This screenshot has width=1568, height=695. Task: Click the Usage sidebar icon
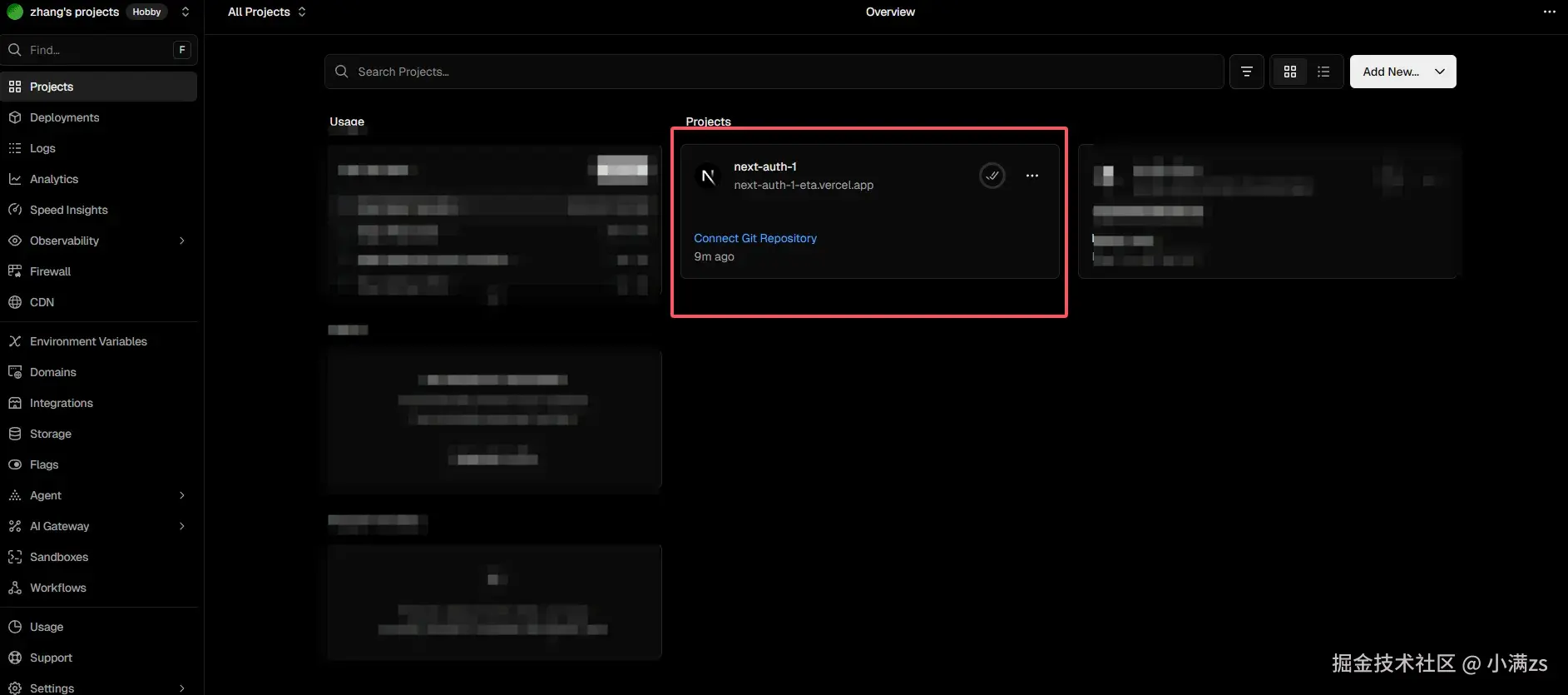(15, 627)
